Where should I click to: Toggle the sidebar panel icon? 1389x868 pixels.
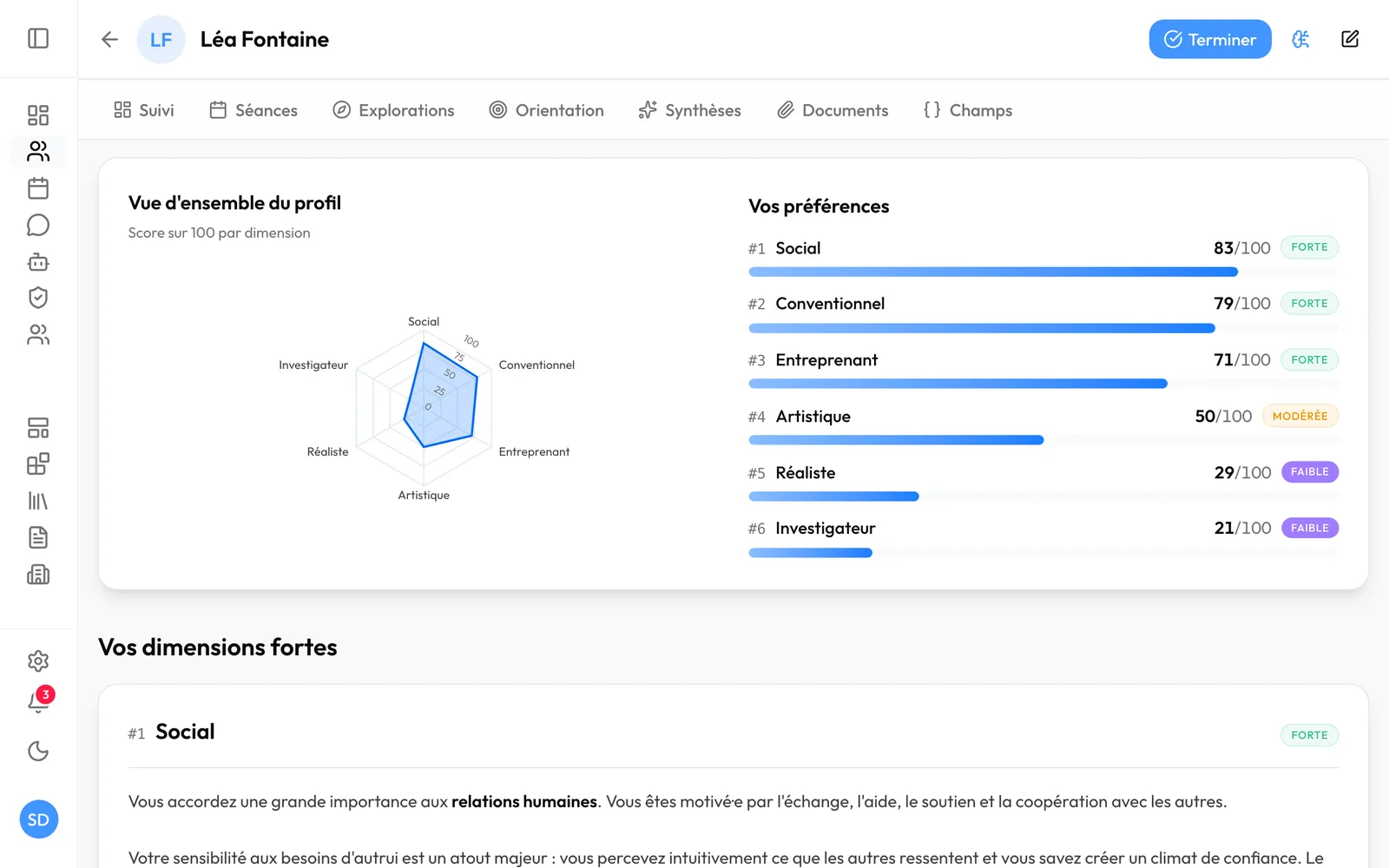pyautogui.click(x=38, y=38)
